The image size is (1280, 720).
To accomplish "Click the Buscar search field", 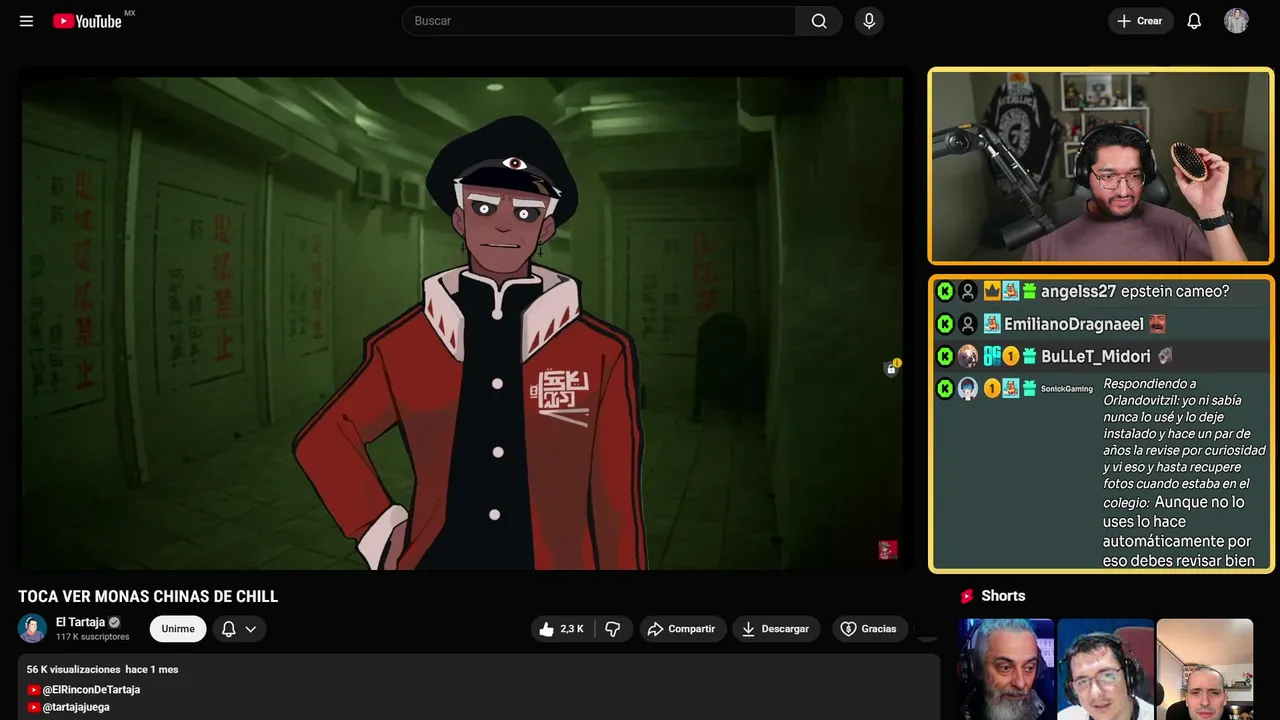I will [x=599, y=21].
